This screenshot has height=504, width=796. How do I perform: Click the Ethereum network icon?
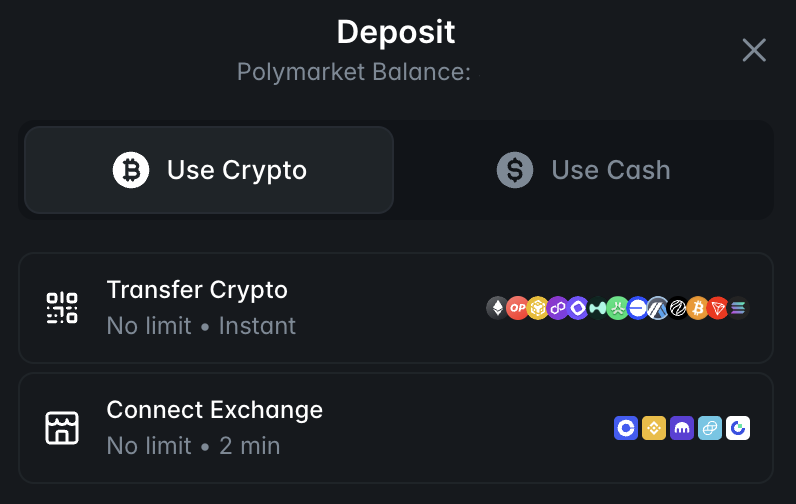pyautogui.click(x=496, y=308)
